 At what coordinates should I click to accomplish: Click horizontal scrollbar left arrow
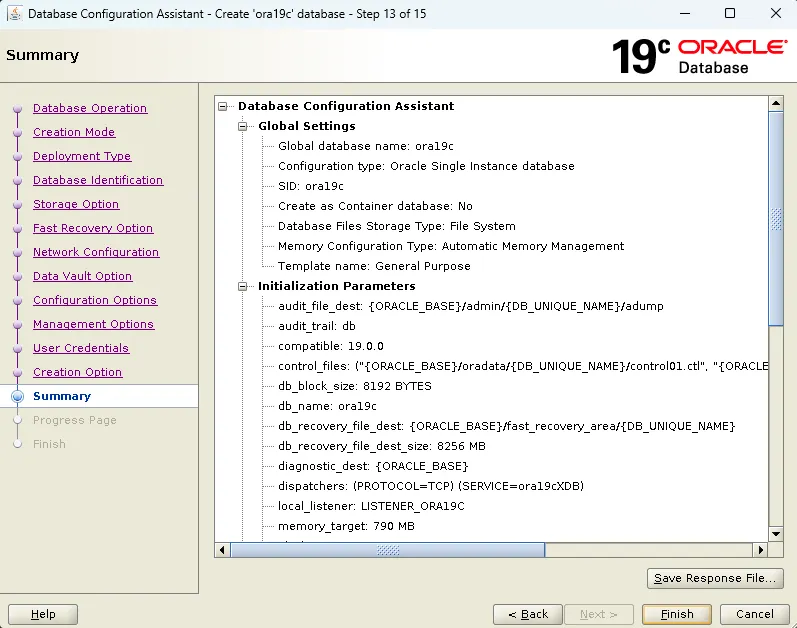pos(222,550)
